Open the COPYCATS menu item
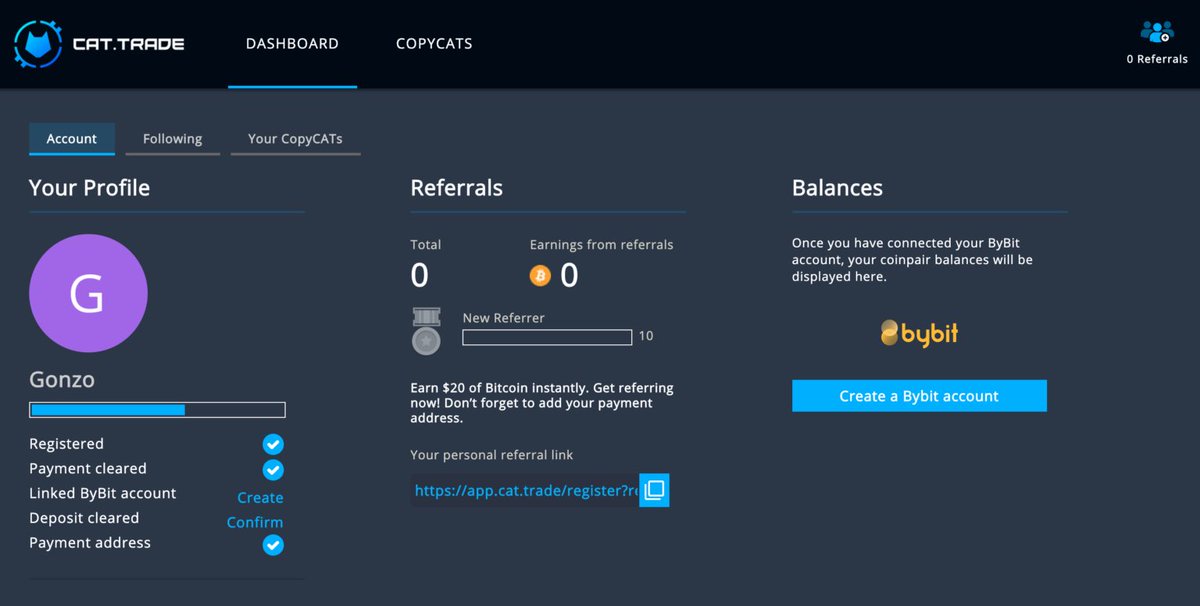 click(434, 44)
